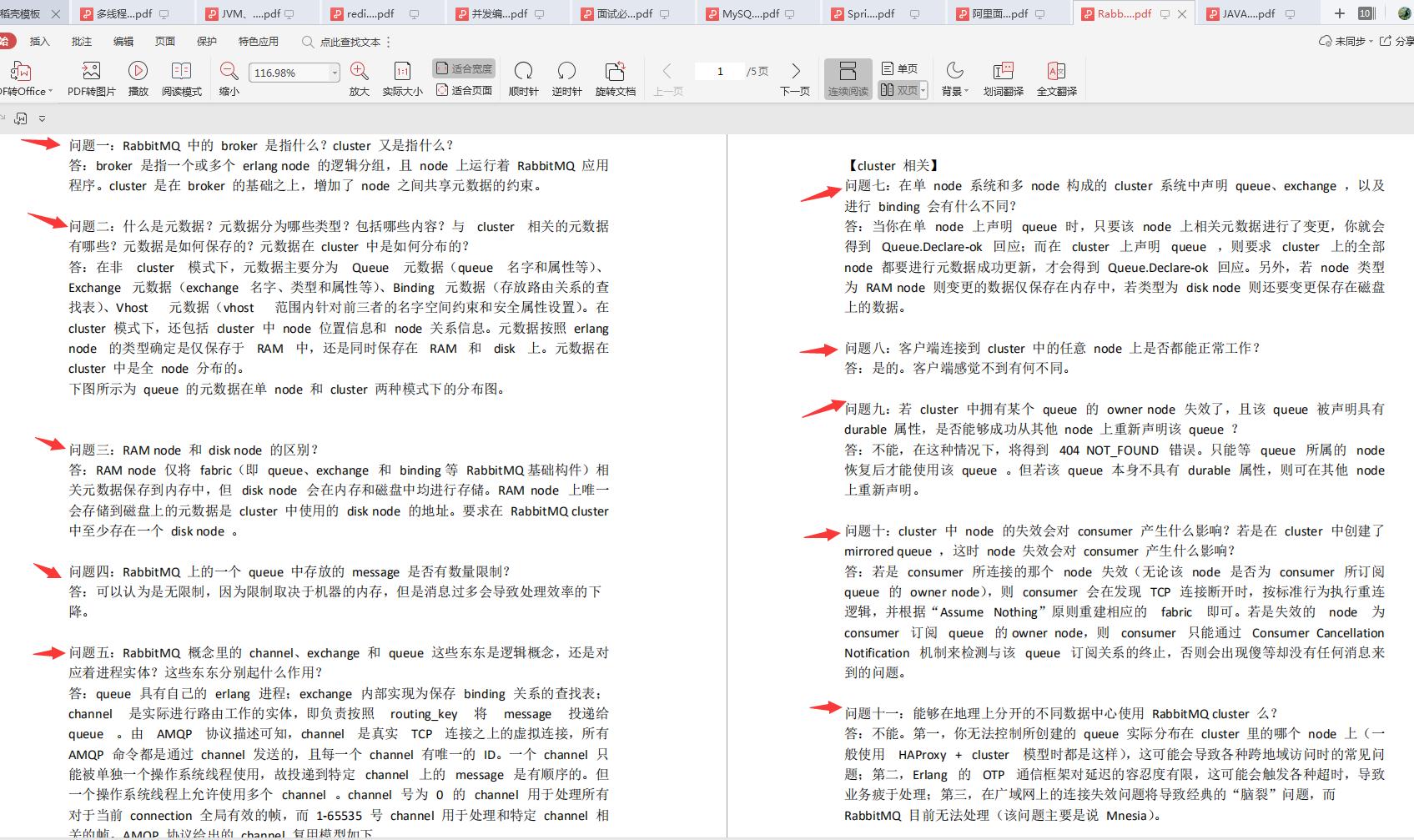Click the 分享 share icon
Image resolution: width=1414 pixels, height=840 pixels.
tap(1386, 41)
